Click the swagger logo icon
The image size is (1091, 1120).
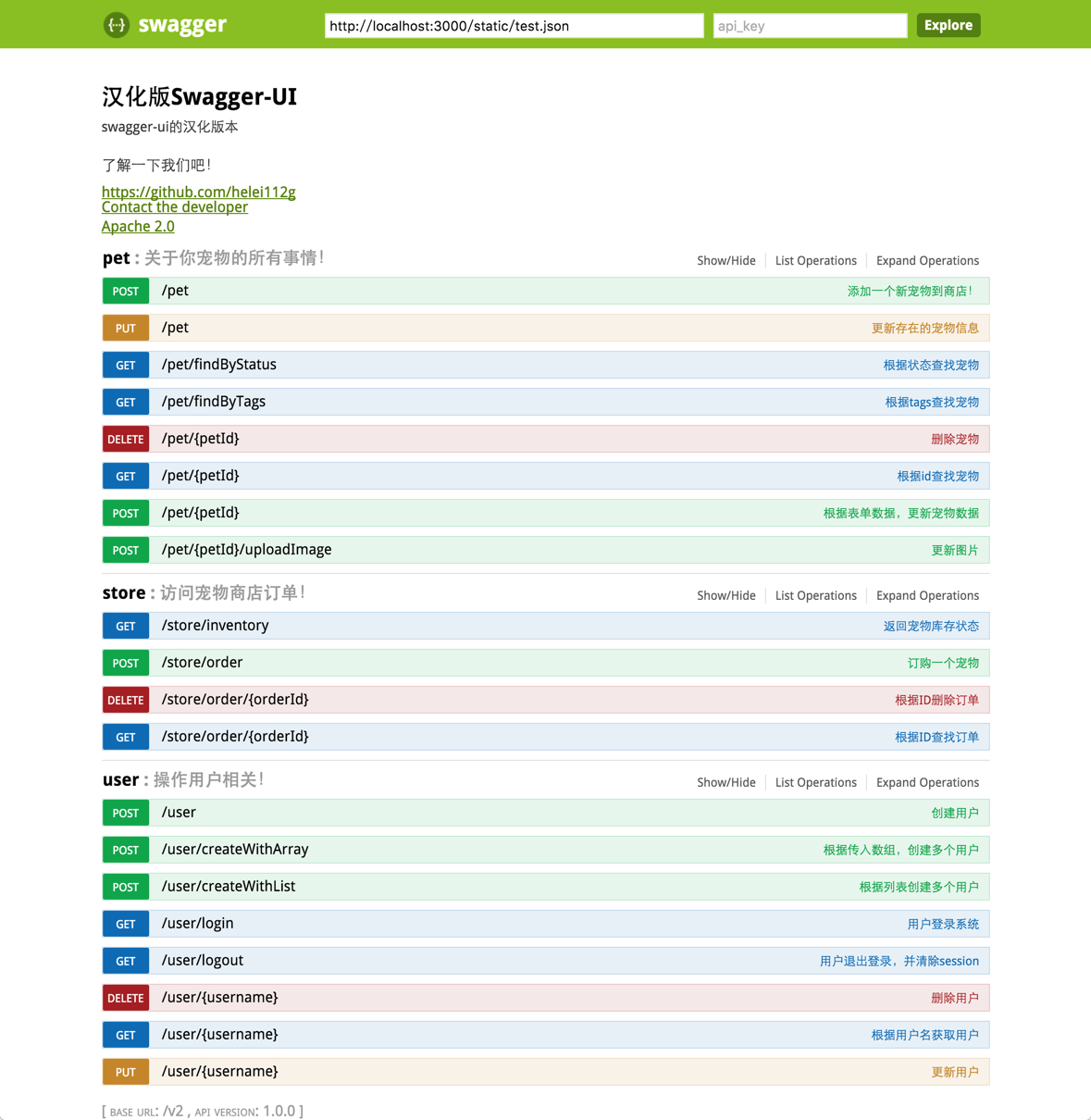(x=116, y=25)
